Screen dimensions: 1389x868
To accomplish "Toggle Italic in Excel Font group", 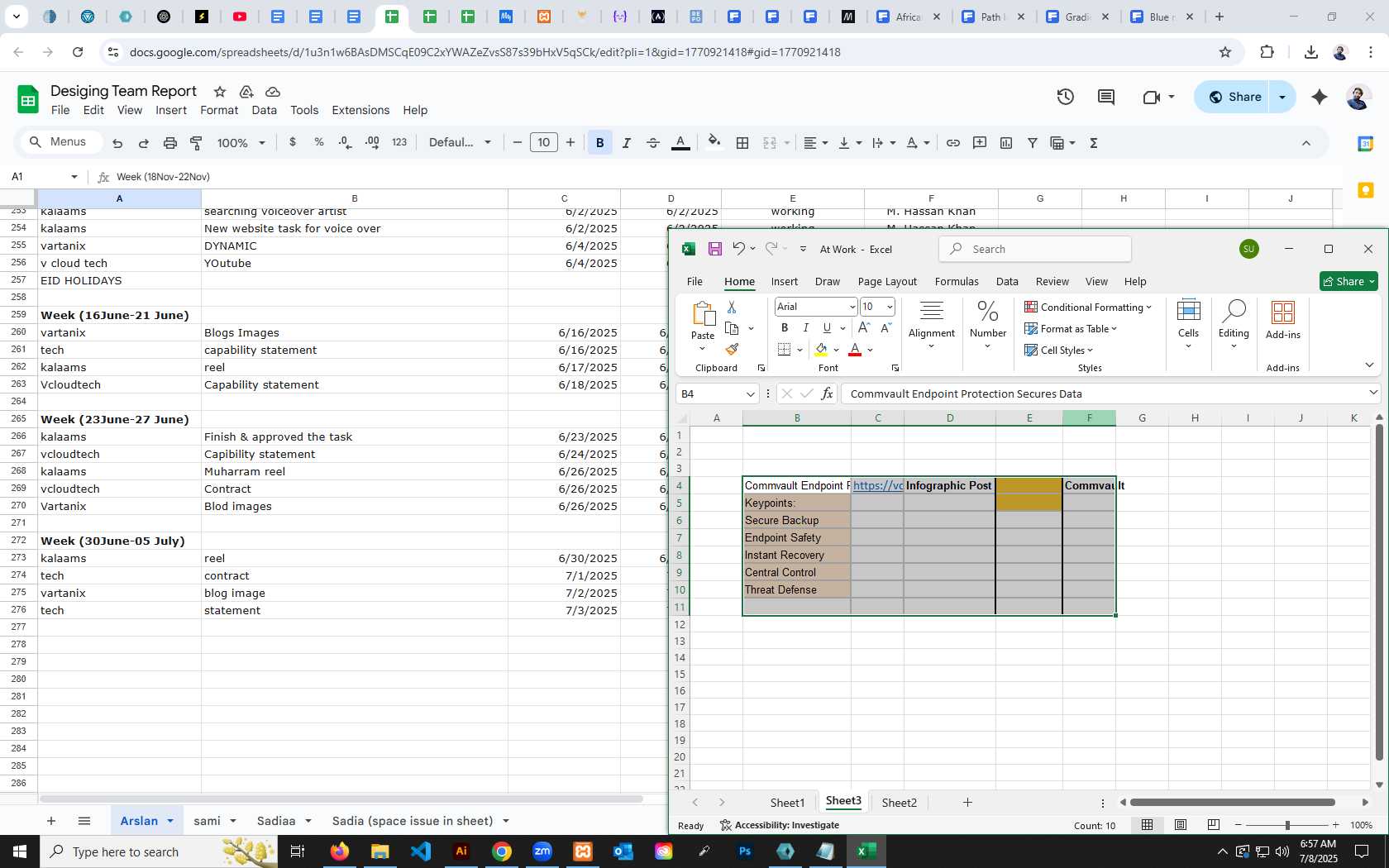I will pos(806,328).
